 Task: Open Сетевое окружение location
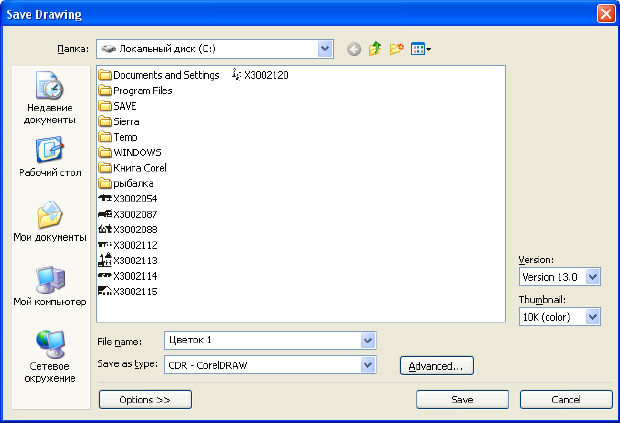(x=49, y=357)
